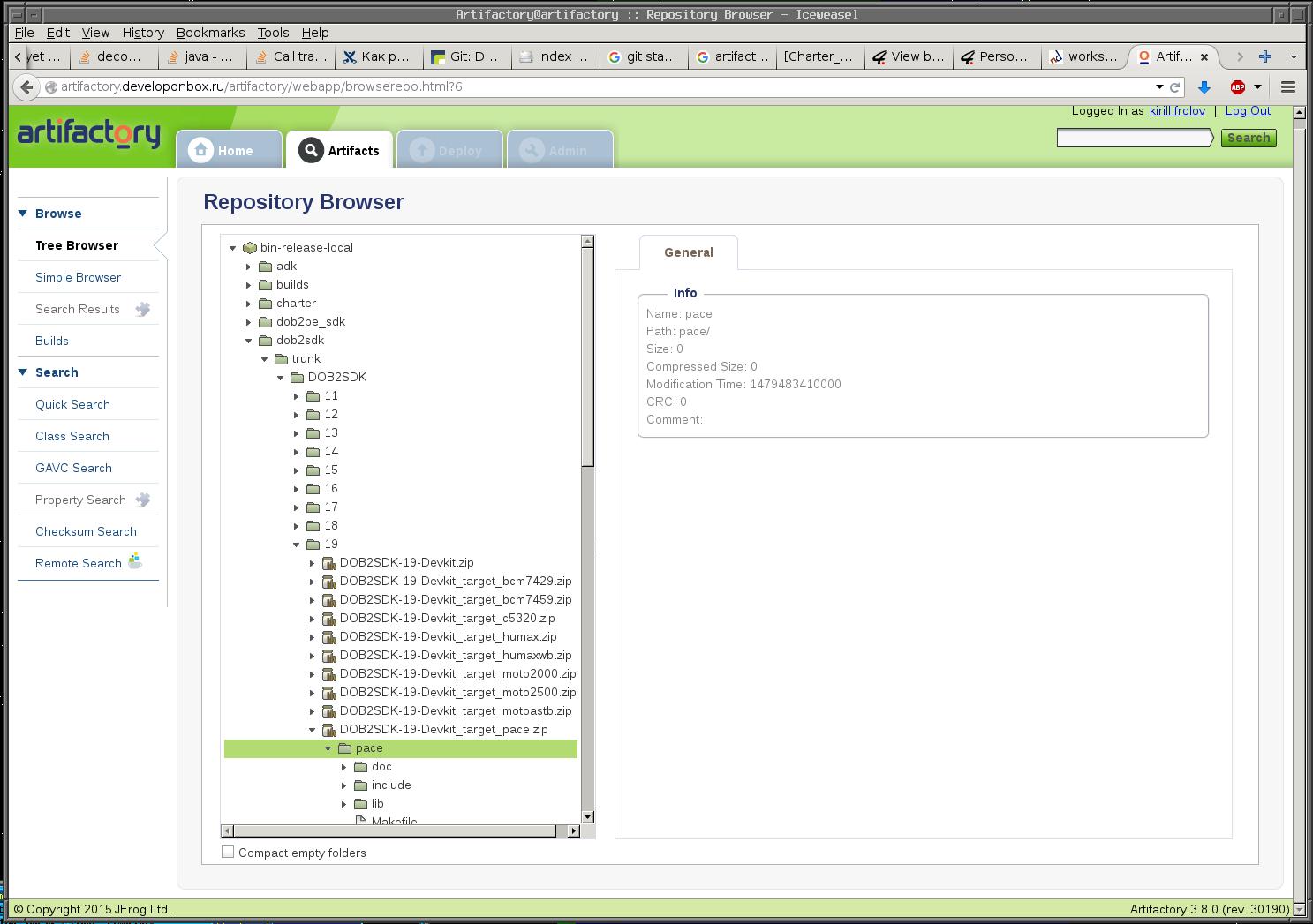
Task: Click the Remote Search cloud icon
Action: click(135, 560)
